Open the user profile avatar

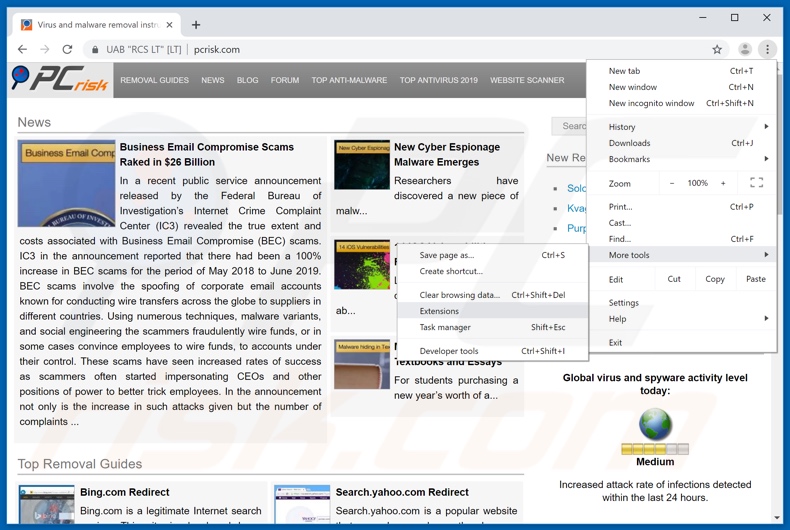745,49
